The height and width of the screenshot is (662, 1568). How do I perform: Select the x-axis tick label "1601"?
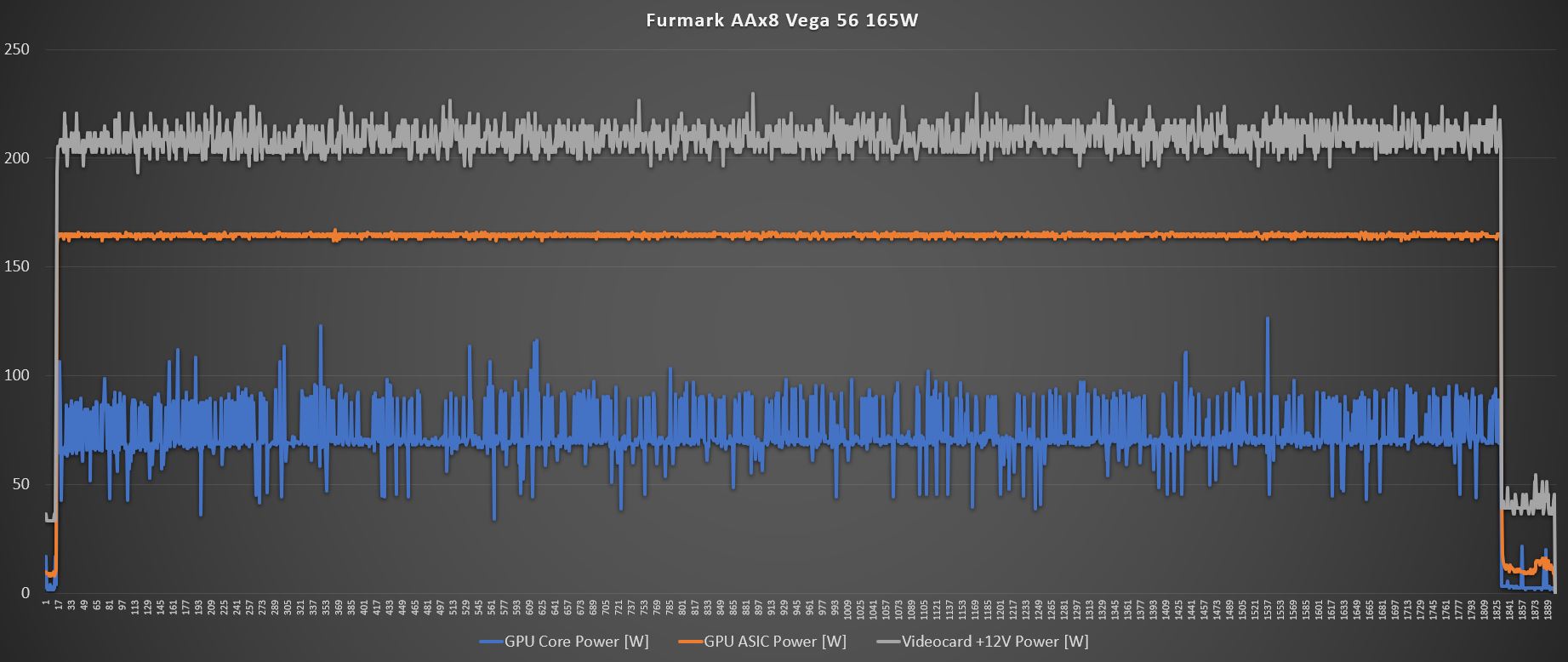pyautogui.click(x=1319, y=612)
